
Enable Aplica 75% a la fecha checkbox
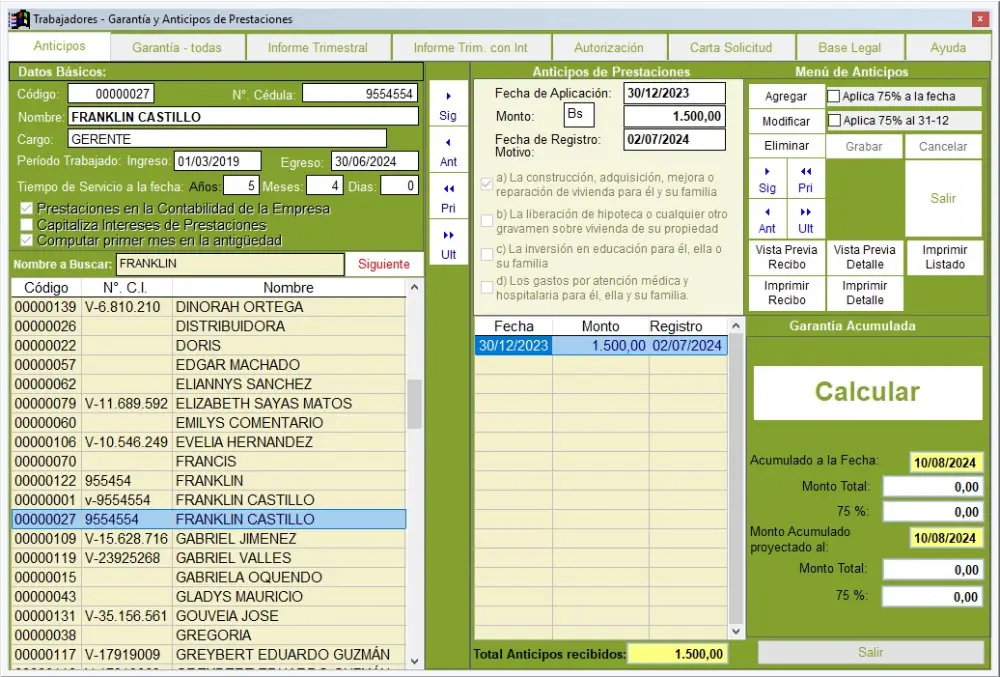(x=834, y=97)
